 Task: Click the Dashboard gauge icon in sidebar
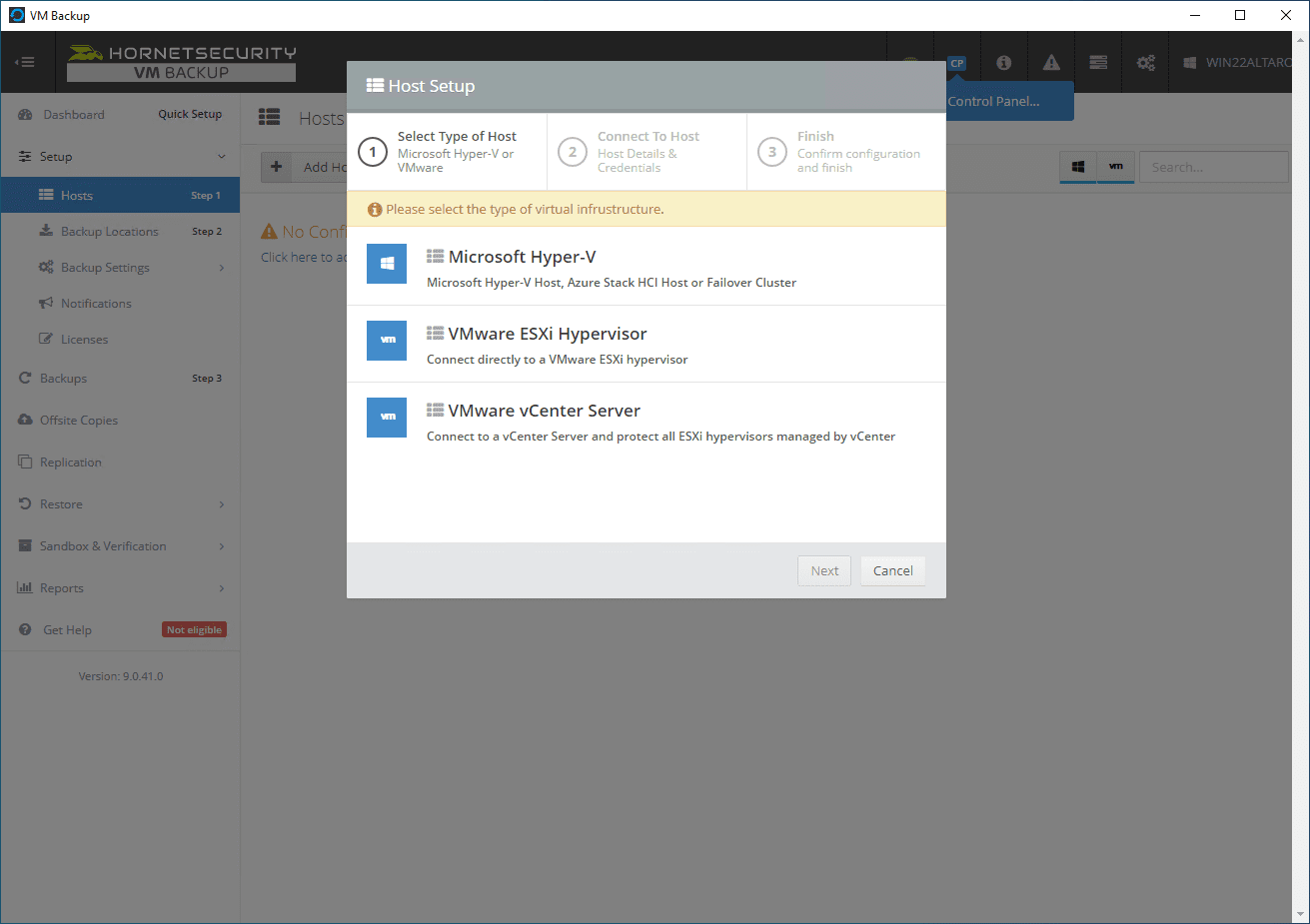click(x=25, y=115)
